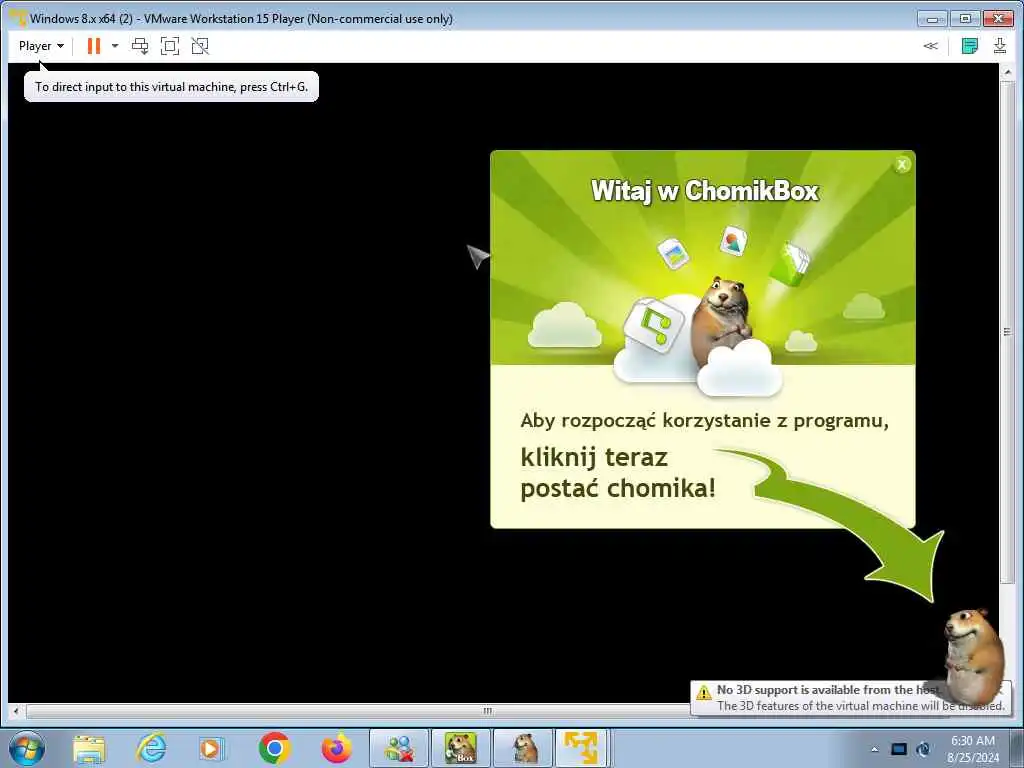1024x768 pixels.
Task: Show hidden tray icons arrow
Action: pos(874,749)
